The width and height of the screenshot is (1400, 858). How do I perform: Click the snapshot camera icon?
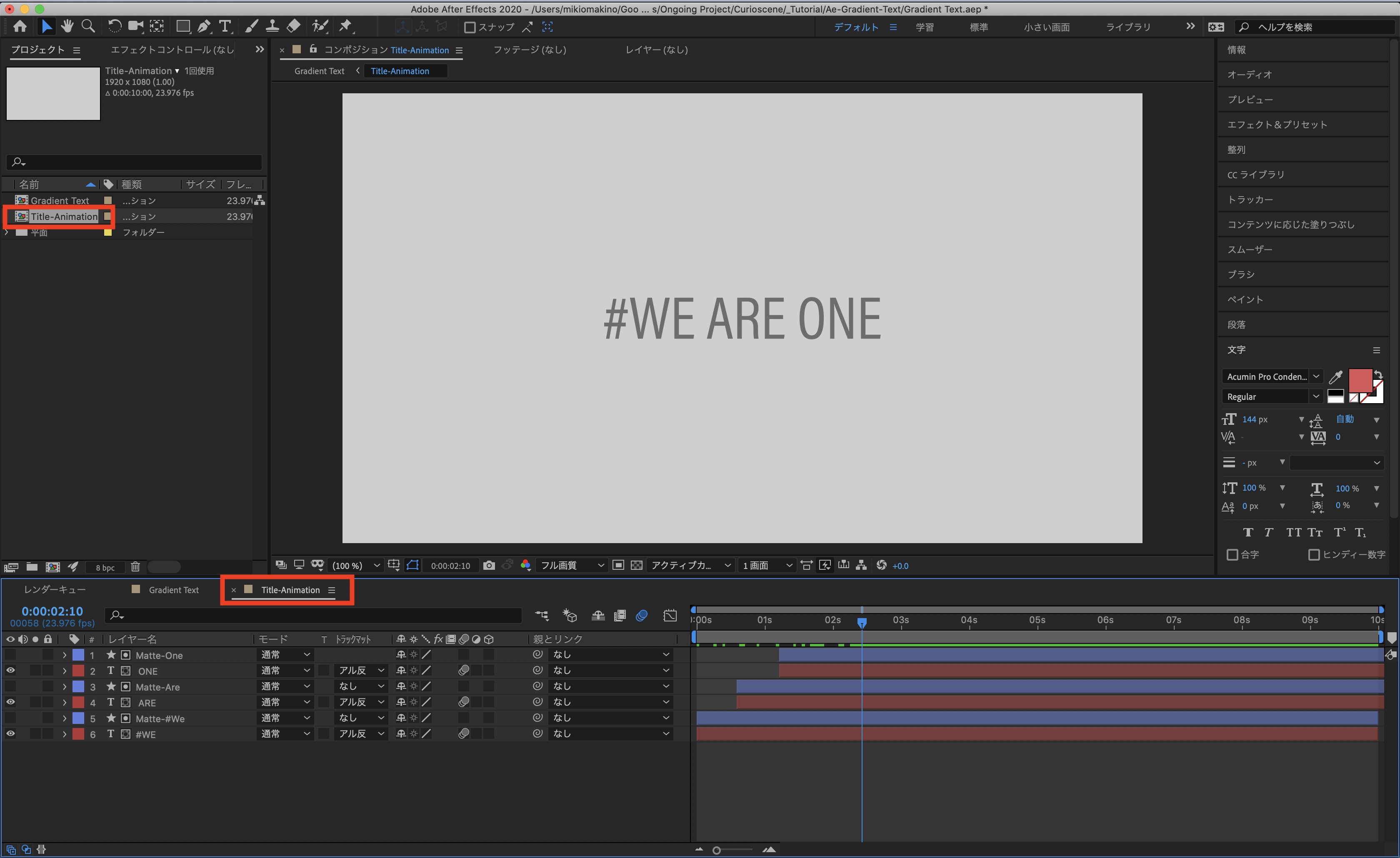tap(489, 565)
